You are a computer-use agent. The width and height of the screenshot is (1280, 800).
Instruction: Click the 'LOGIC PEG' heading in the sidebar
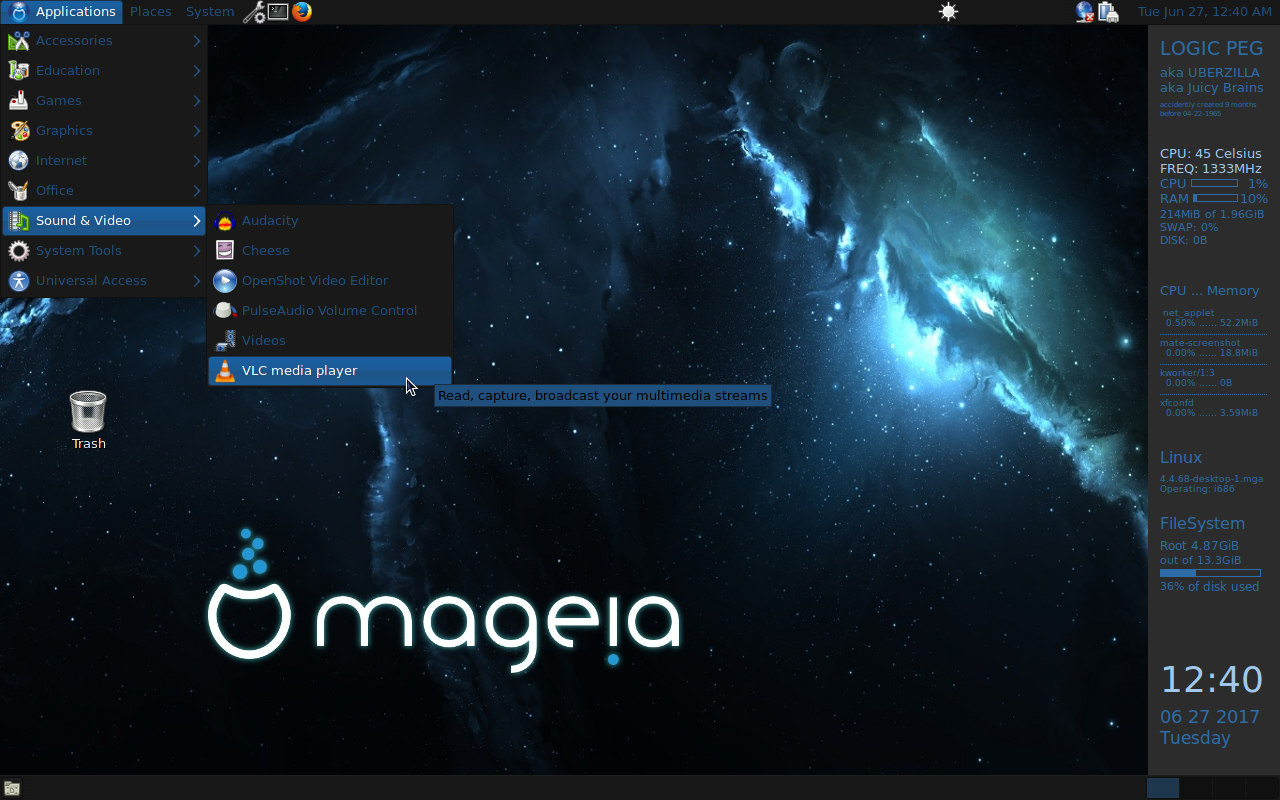[1211, 49]
